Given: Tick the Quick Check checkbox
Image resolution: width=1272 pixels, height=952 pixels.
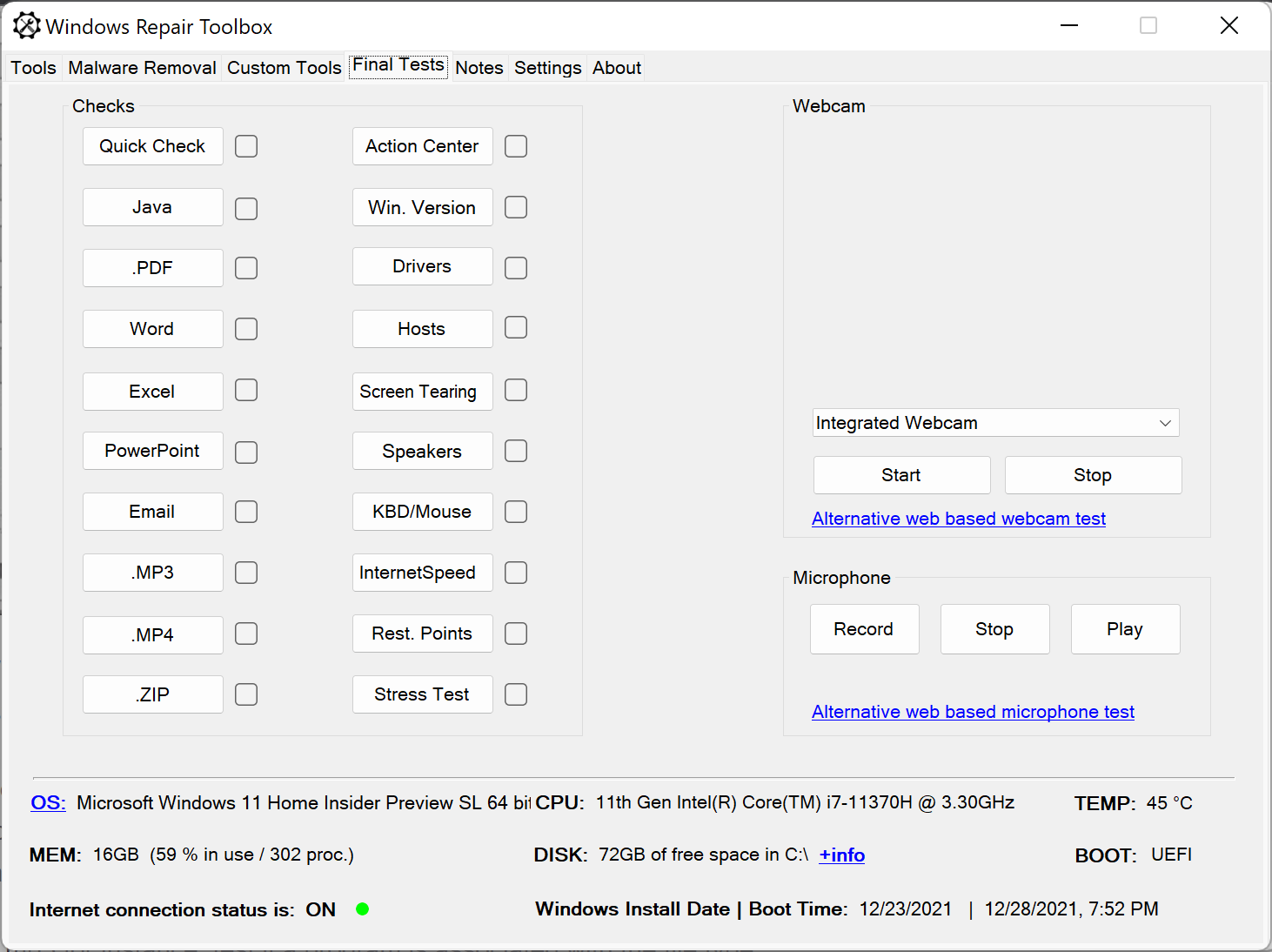Looking at the screenshot, I should (x=246, y=146).
